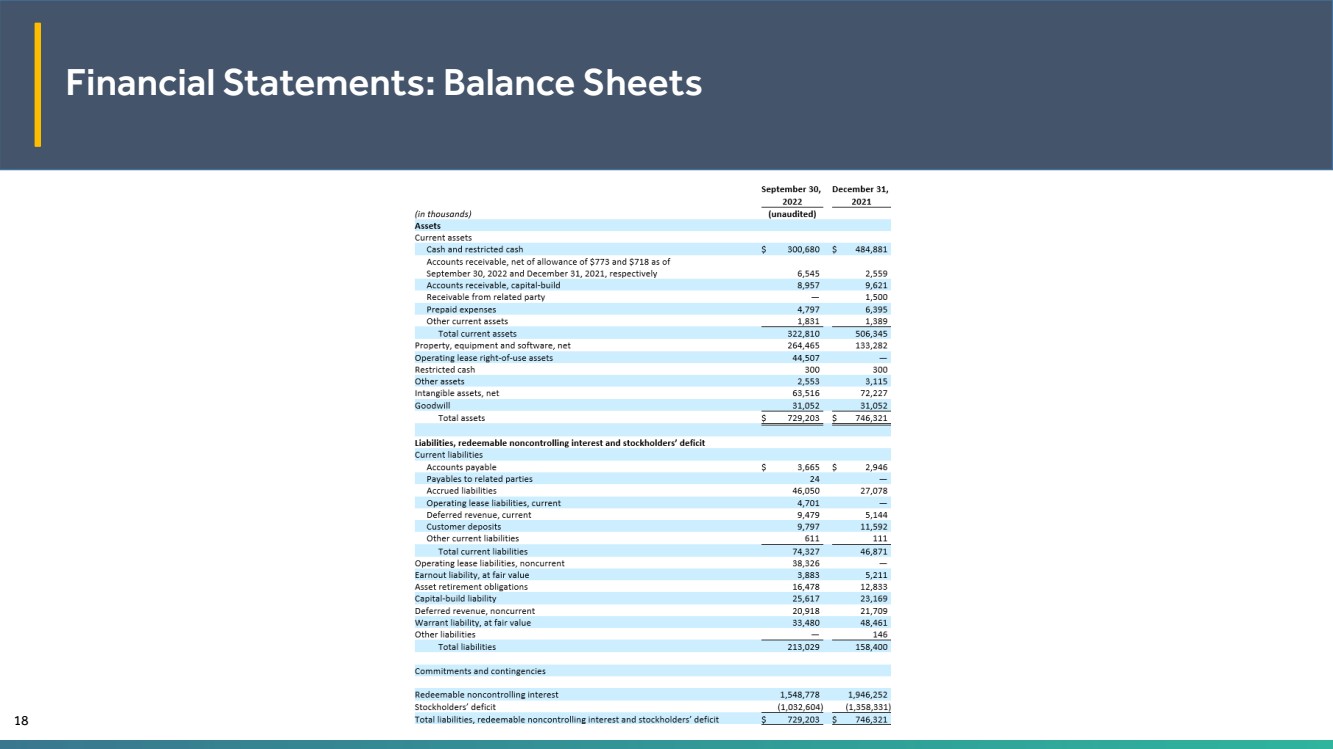The width and height of the screenshot is (1333, 749).
Task: Click the 'Prepaid expenses' row label
Action: (x=460, y=310)
